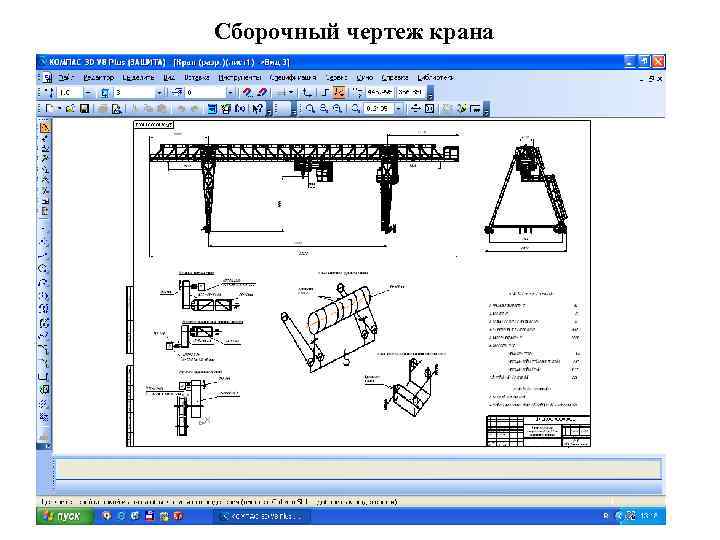720x540 pixels.
Task: Select the Arc drawing tool
Action: tap(45, 282)
